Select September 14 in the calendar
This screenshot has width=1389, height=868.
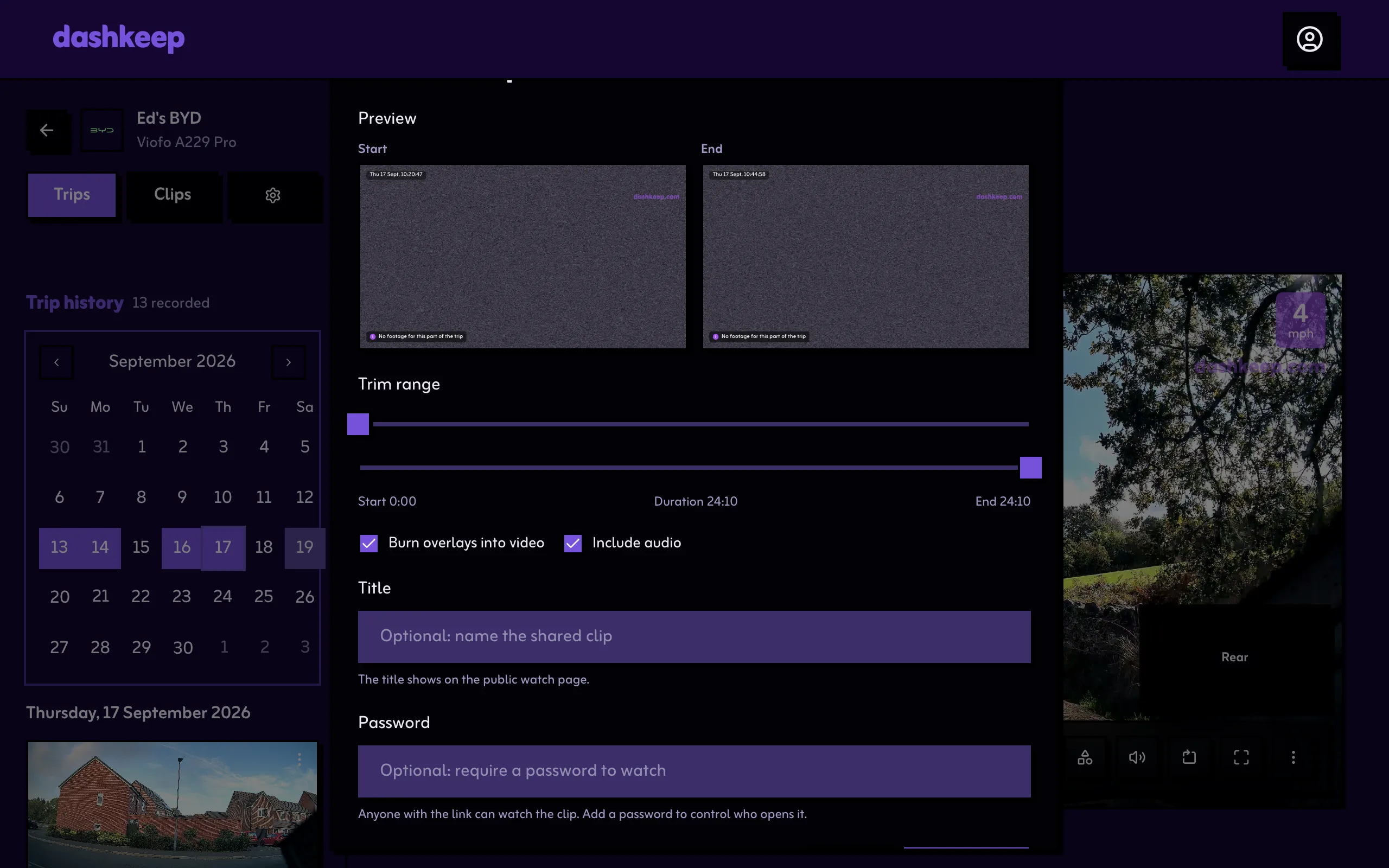tap(100, 548)
